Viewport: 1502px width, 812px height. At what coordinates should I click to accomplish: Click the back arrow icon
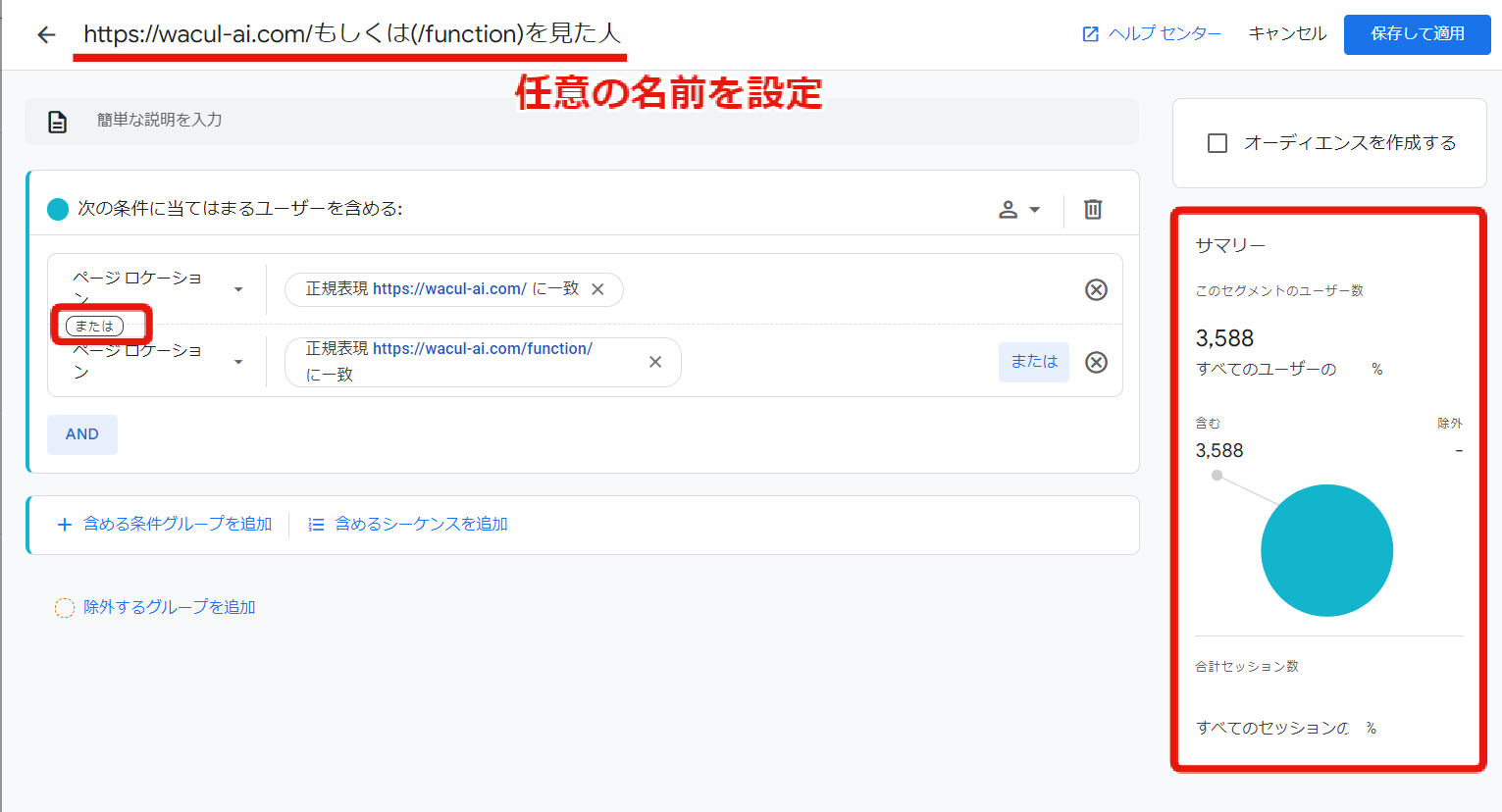pyautogui.click(x=45, y=34)
